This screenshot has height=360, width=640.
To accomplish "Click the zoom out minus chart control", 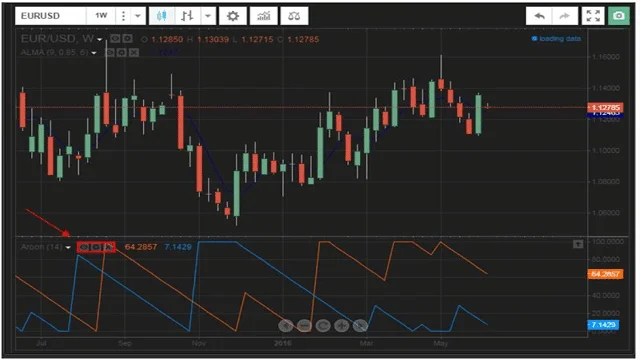I will 304,325.
